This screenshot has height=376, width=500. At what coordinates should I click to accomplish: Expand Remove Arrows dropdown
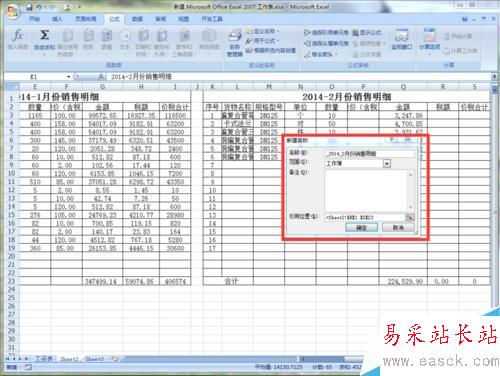coord(336,54)
